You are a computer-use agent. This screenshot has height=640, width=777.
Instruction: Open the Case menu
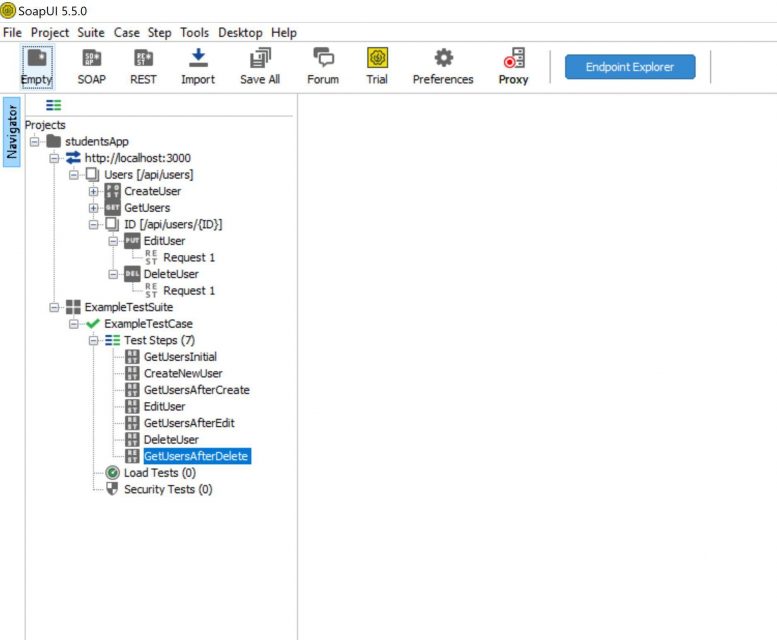coord(127,33)
